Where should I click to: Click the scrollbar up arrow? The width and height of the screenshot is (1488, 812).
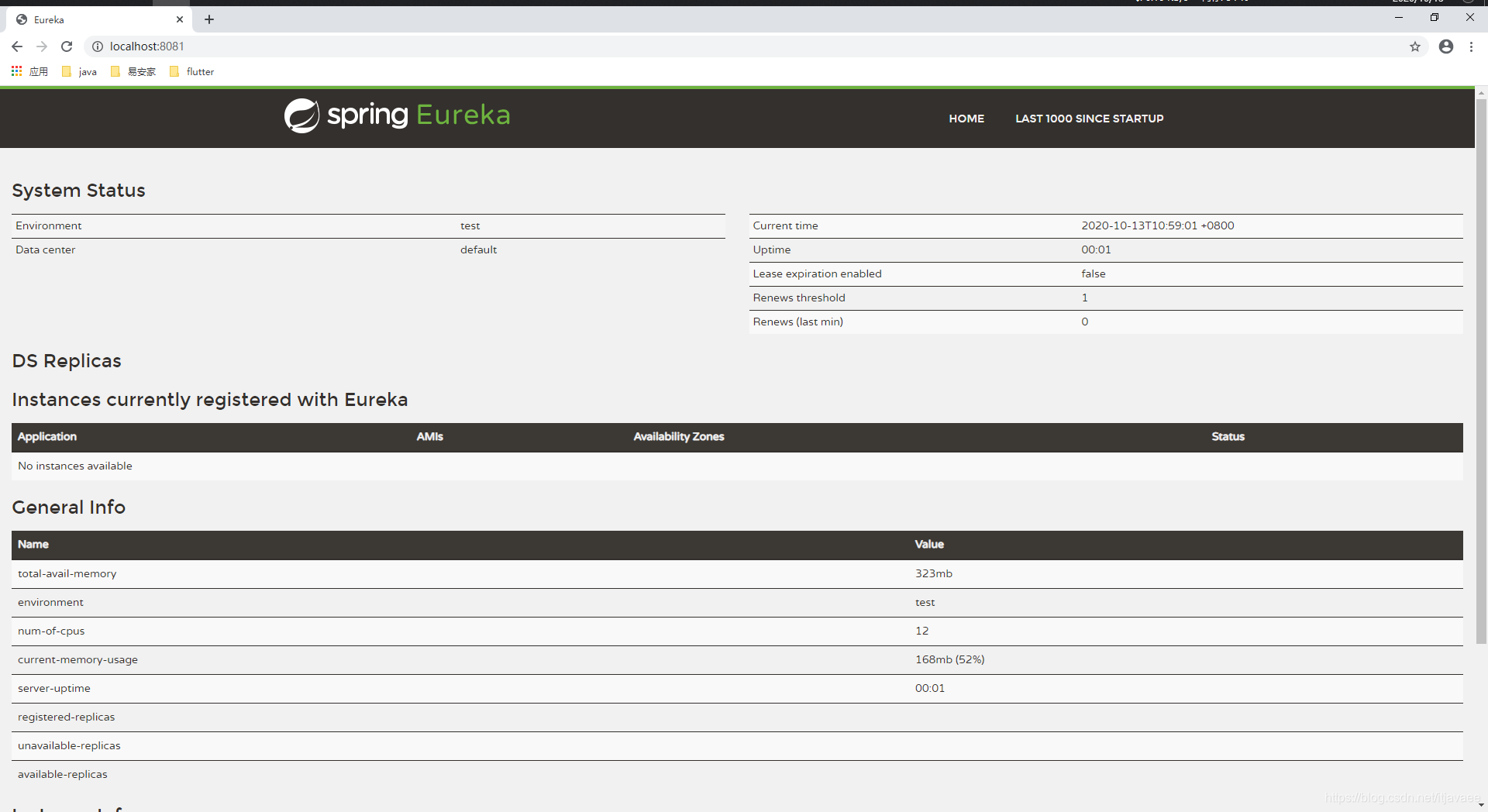1481,93
